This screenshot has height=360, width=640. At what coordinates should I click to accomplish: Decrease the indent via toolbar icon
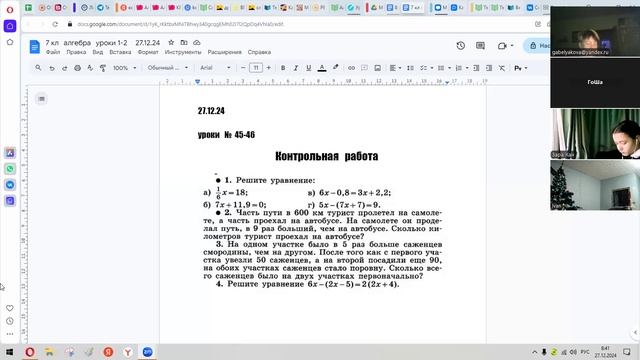pos(476,68)
